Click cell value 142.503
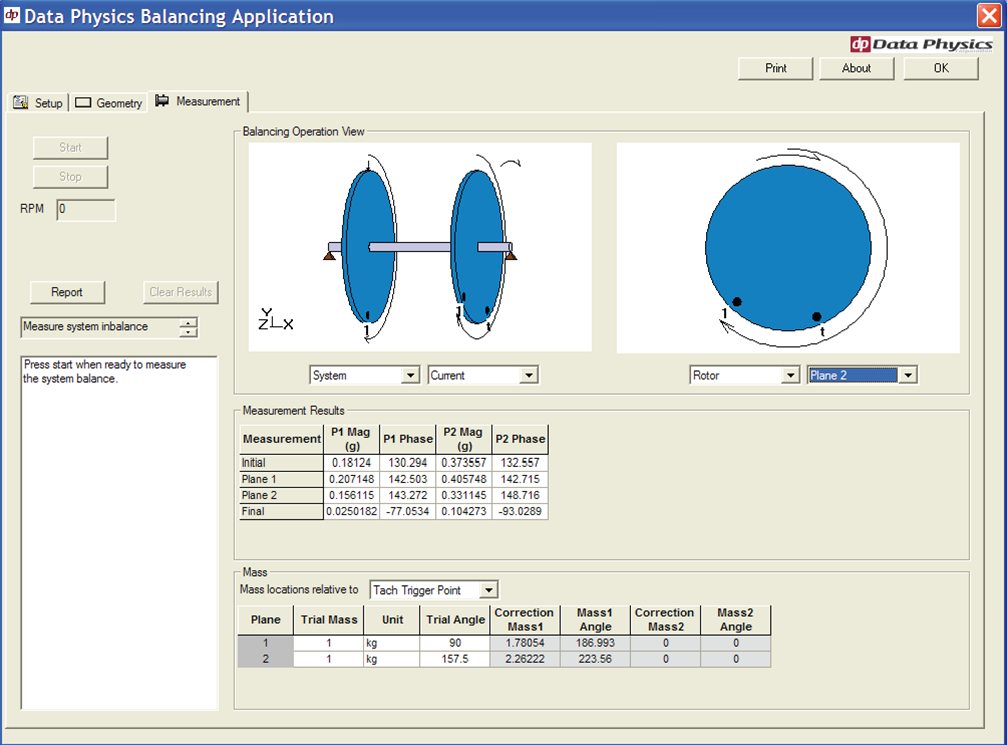This screenshot has width=1007, height=745. click(x=408, y=479)
